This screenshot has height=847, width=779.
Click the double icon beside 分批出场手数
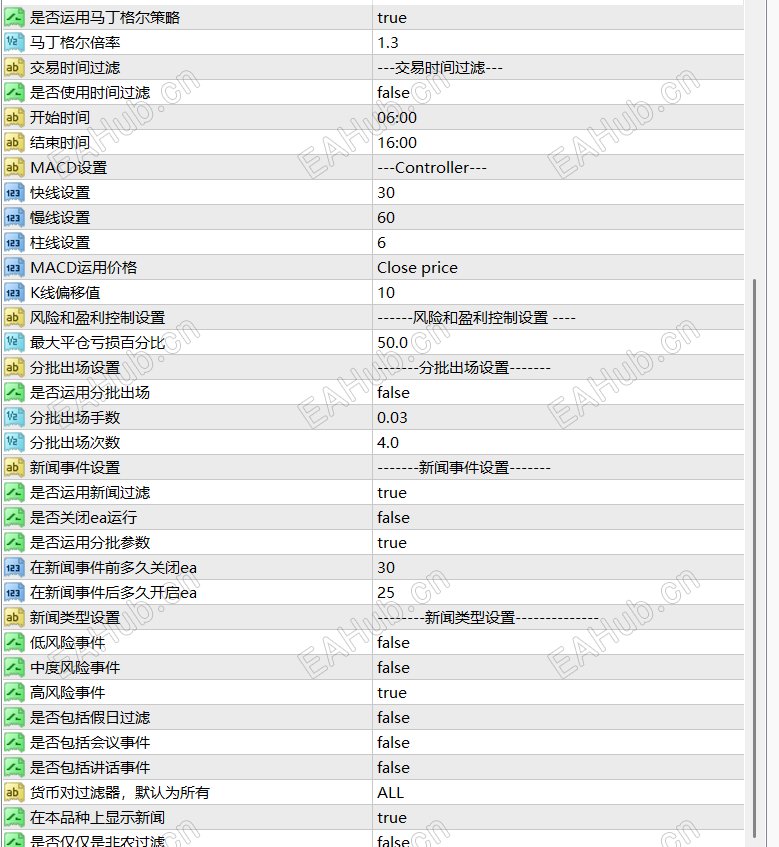(14, 418)
